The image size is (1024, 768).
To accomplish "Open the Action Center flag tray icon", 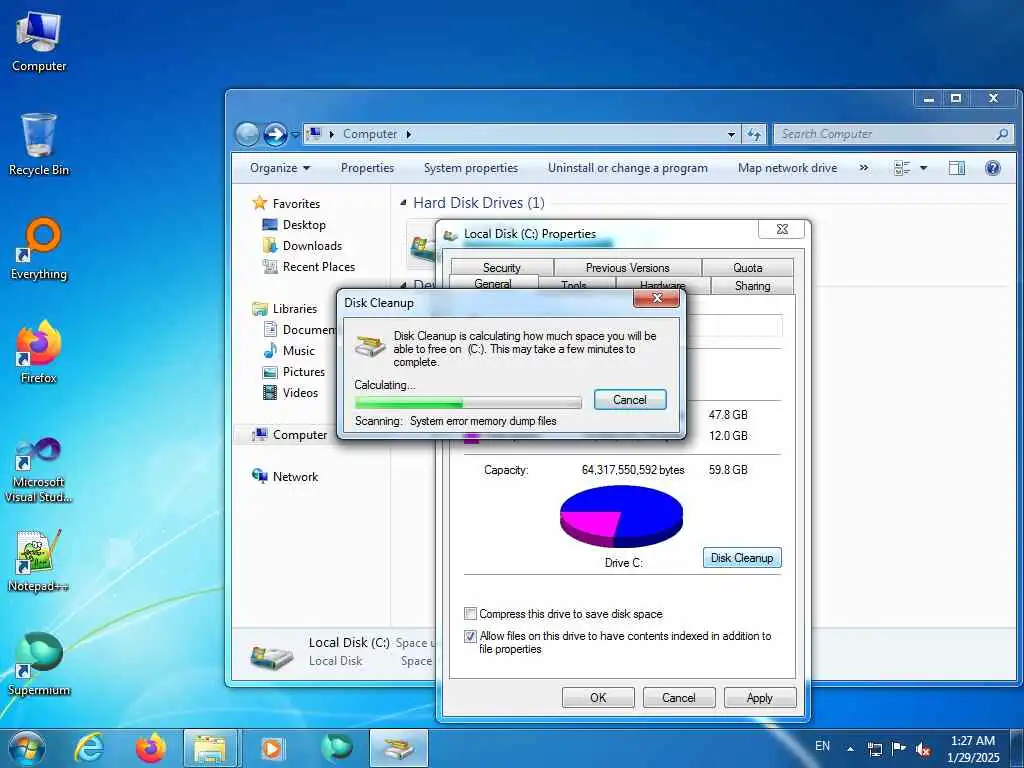I will (x=899, y=748).
